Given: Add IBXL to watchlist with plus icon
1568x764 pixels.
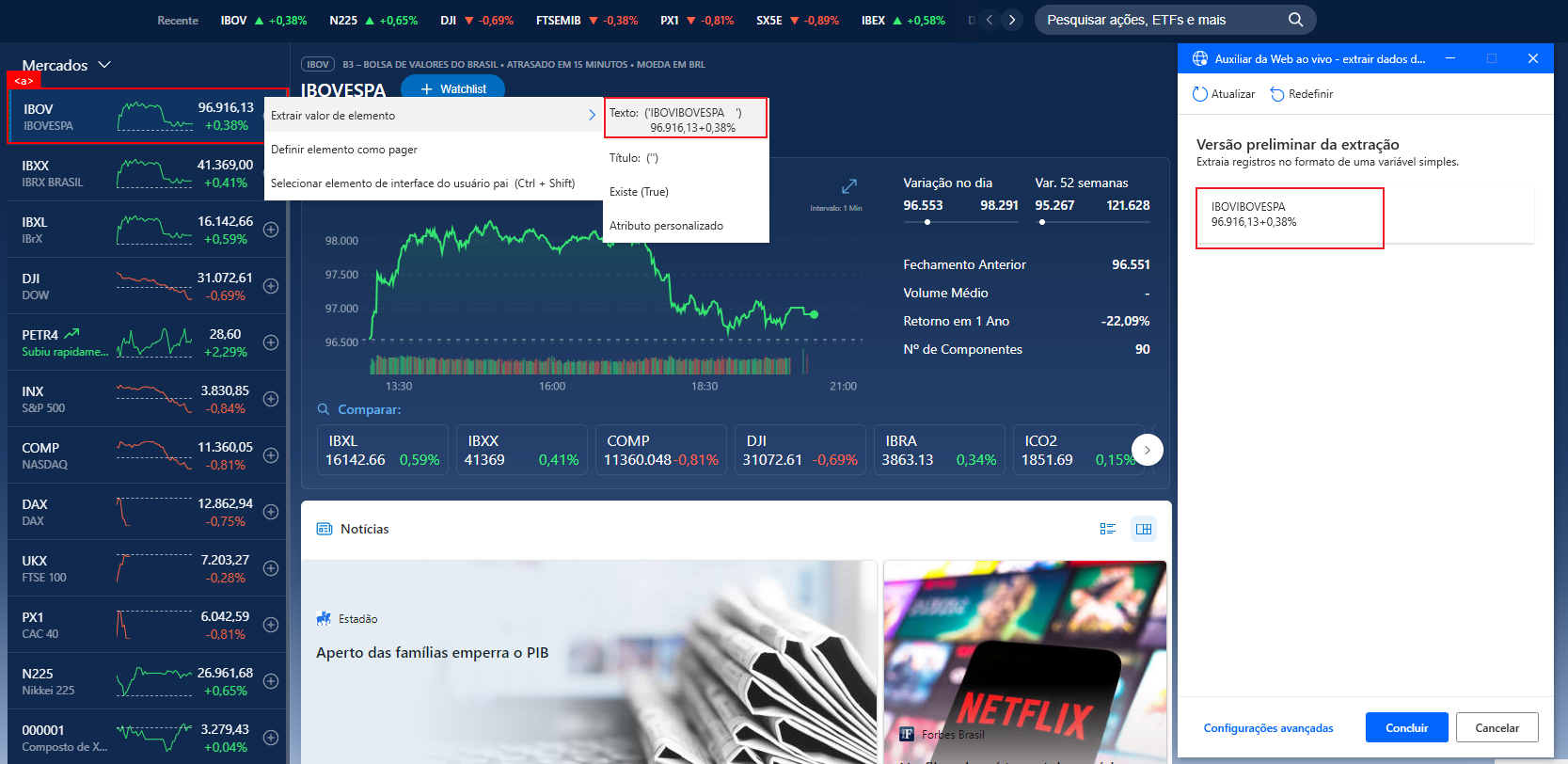Looking at the screenshot, I should [x=271, y=230].
